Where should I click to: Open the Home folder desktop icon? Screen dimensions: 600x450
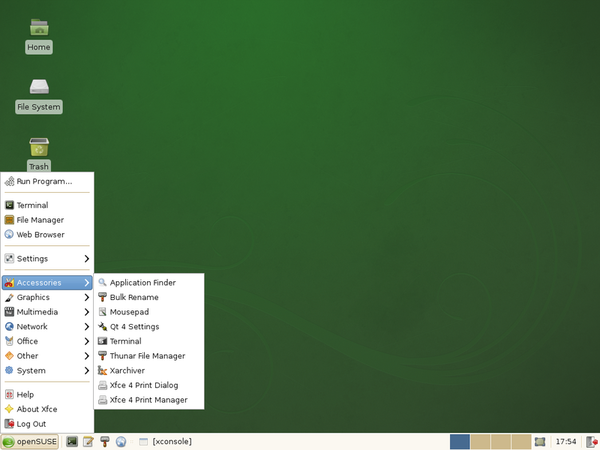[x=39, y=28]
